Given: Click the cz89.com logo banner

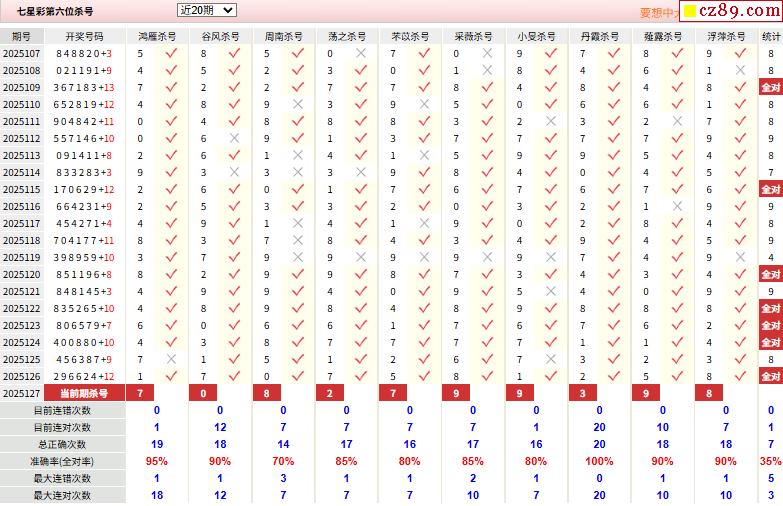Looking at the screenshot, I should pos(731,10).
